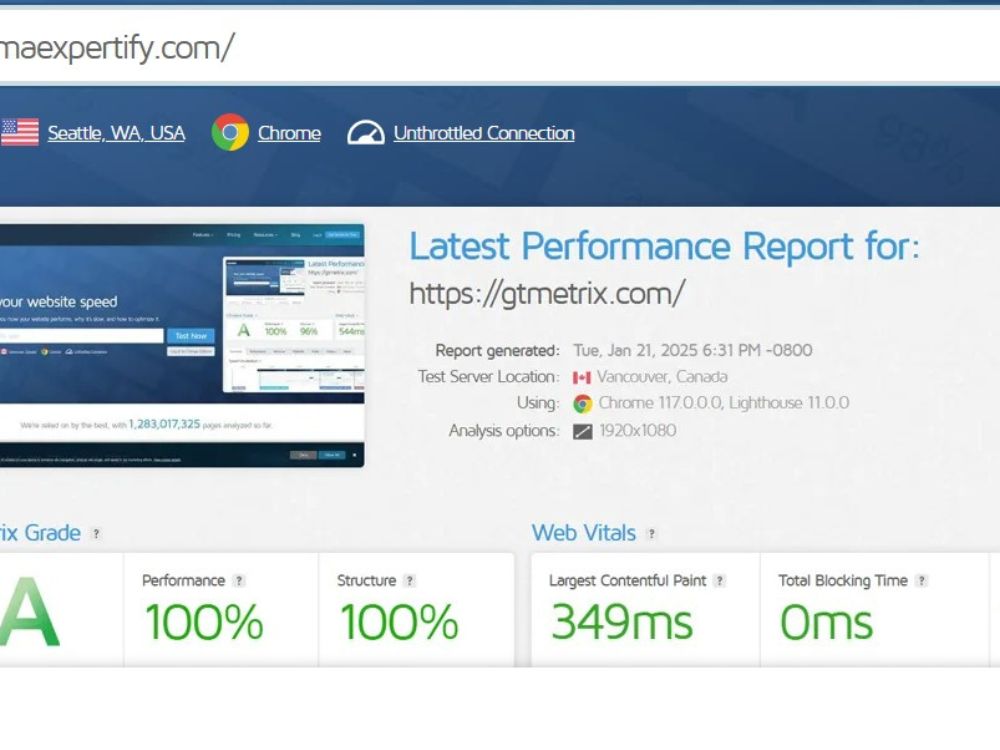This screenshot has width=1000, height=750.
Task: Open the help icon beside GTmetrix Grade
Action: 96,534
